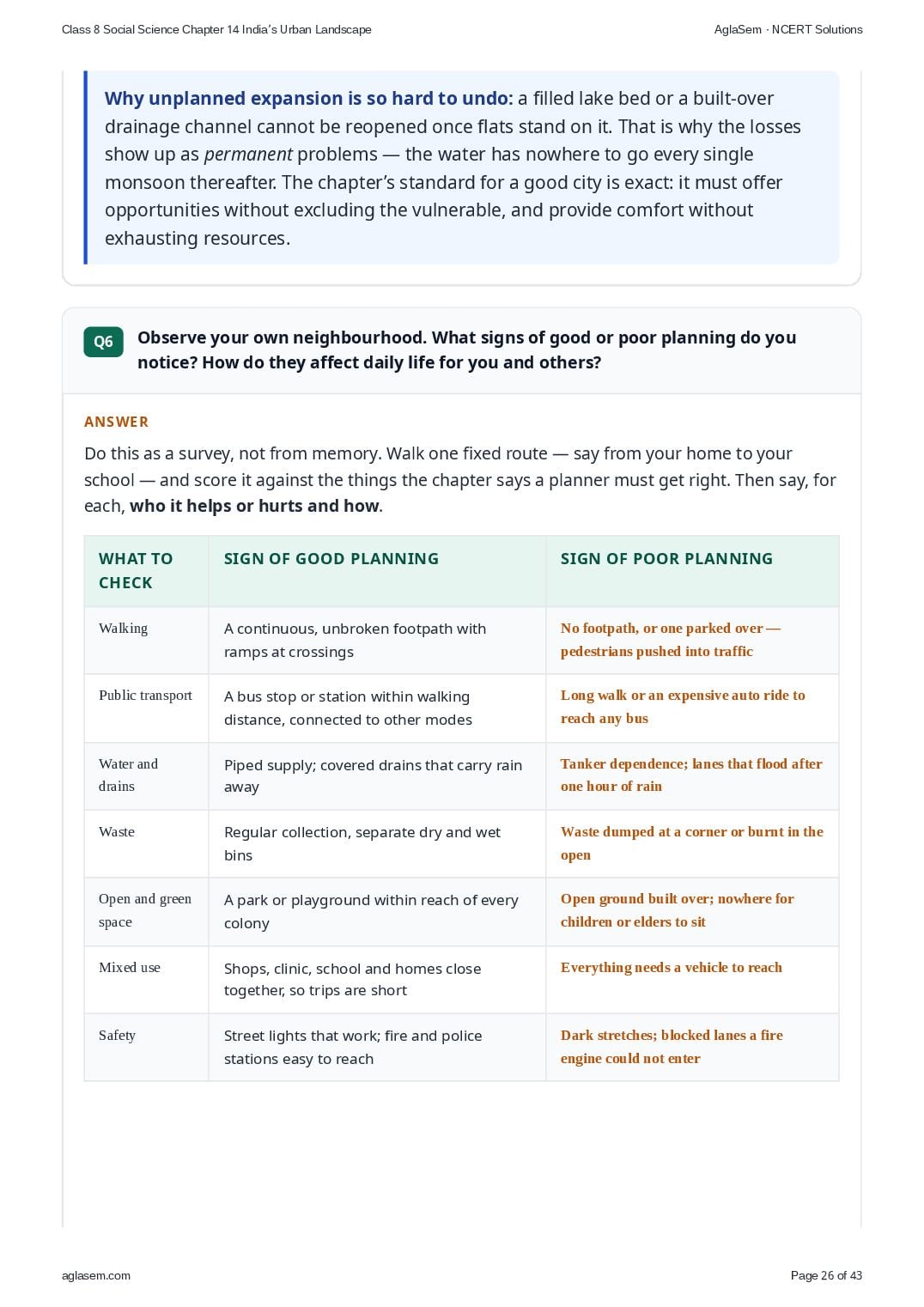This screenshot has width=924, height=1307.
Task: Click the ANSWER section label
Action: coord(117,422)
